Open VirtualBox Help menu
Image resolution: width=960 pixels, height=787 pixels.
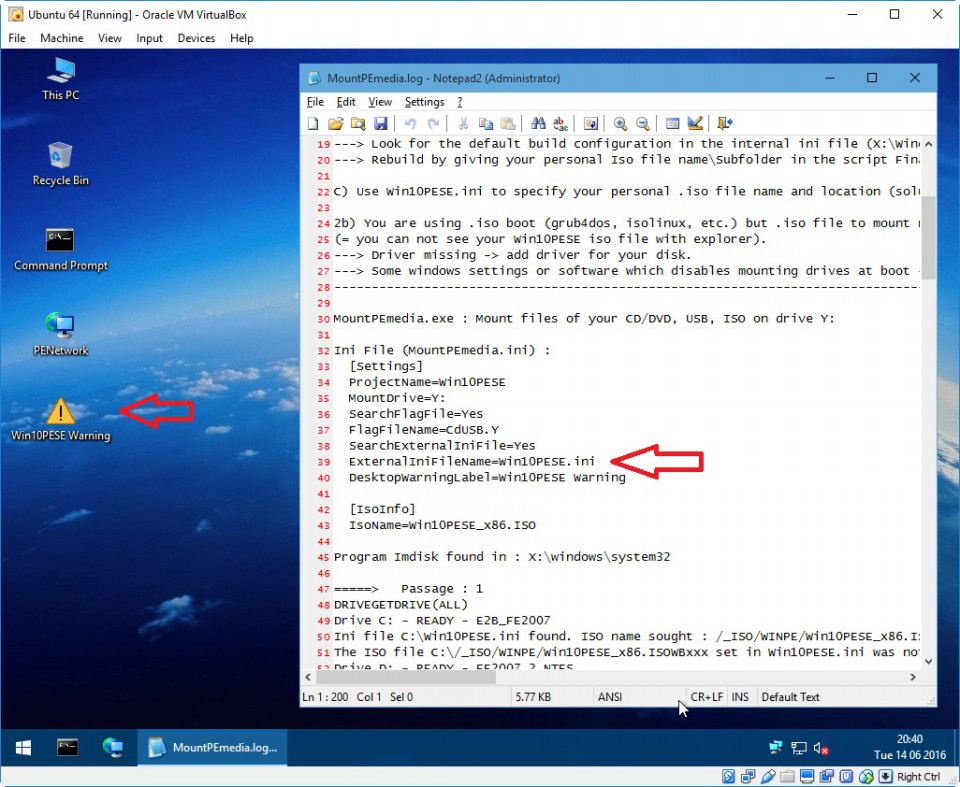(x=242, y=38)
